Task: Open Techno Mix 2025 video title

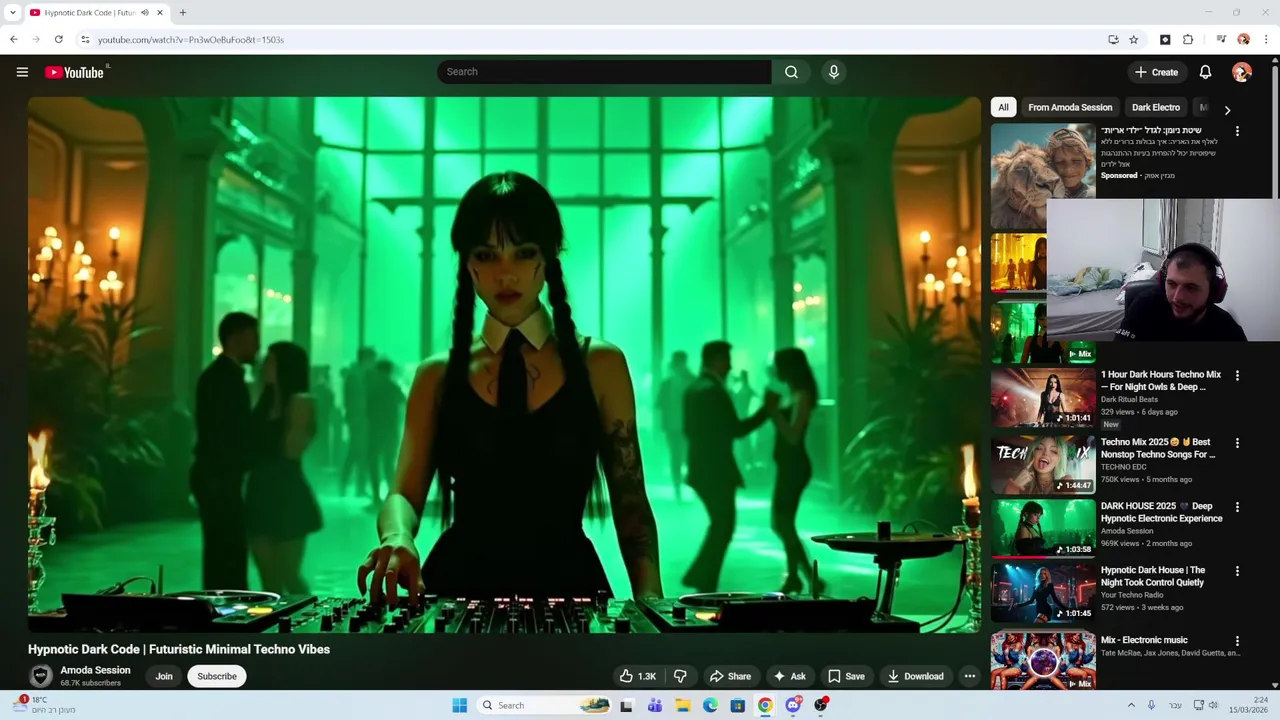Action: tap(1158, 448)
